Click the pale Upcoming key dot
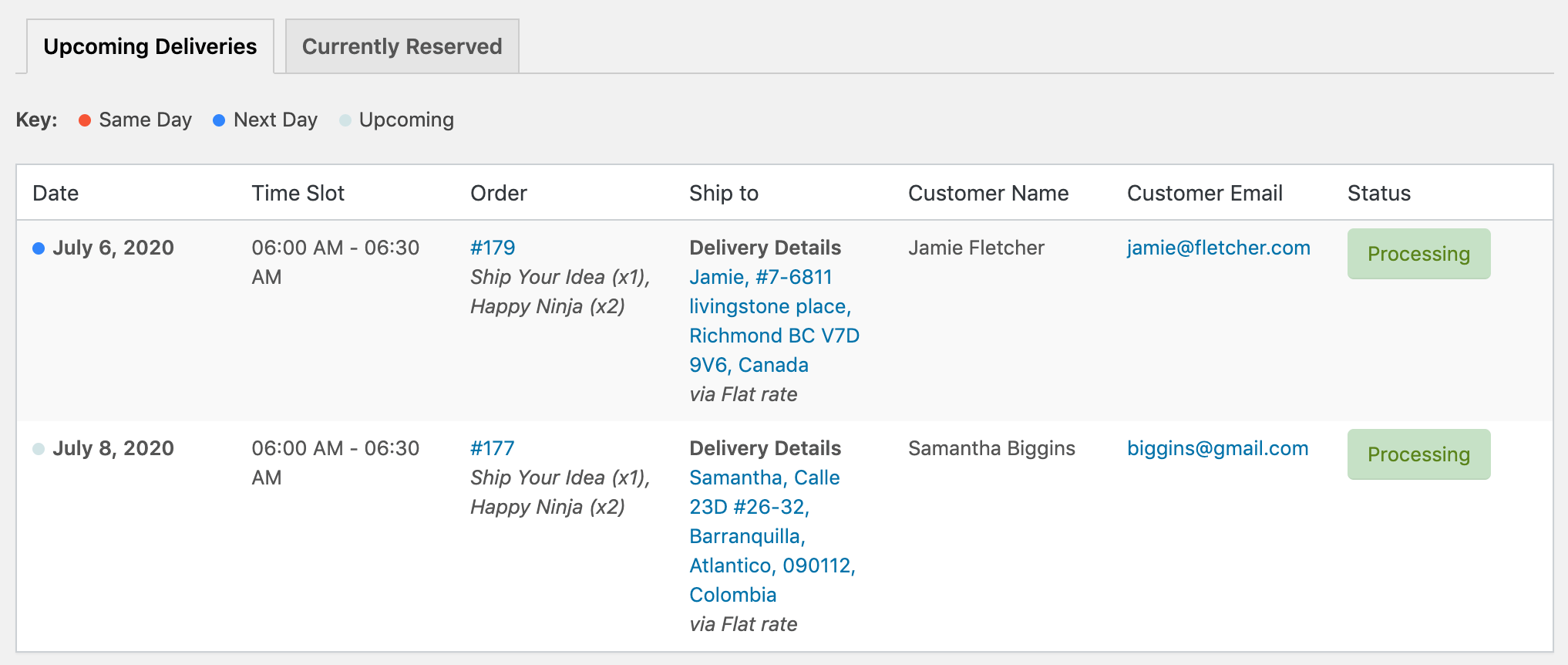Image resolution: width=1568 pixels, height=665 pixels. pyautogui.click(x=345, y=120)
